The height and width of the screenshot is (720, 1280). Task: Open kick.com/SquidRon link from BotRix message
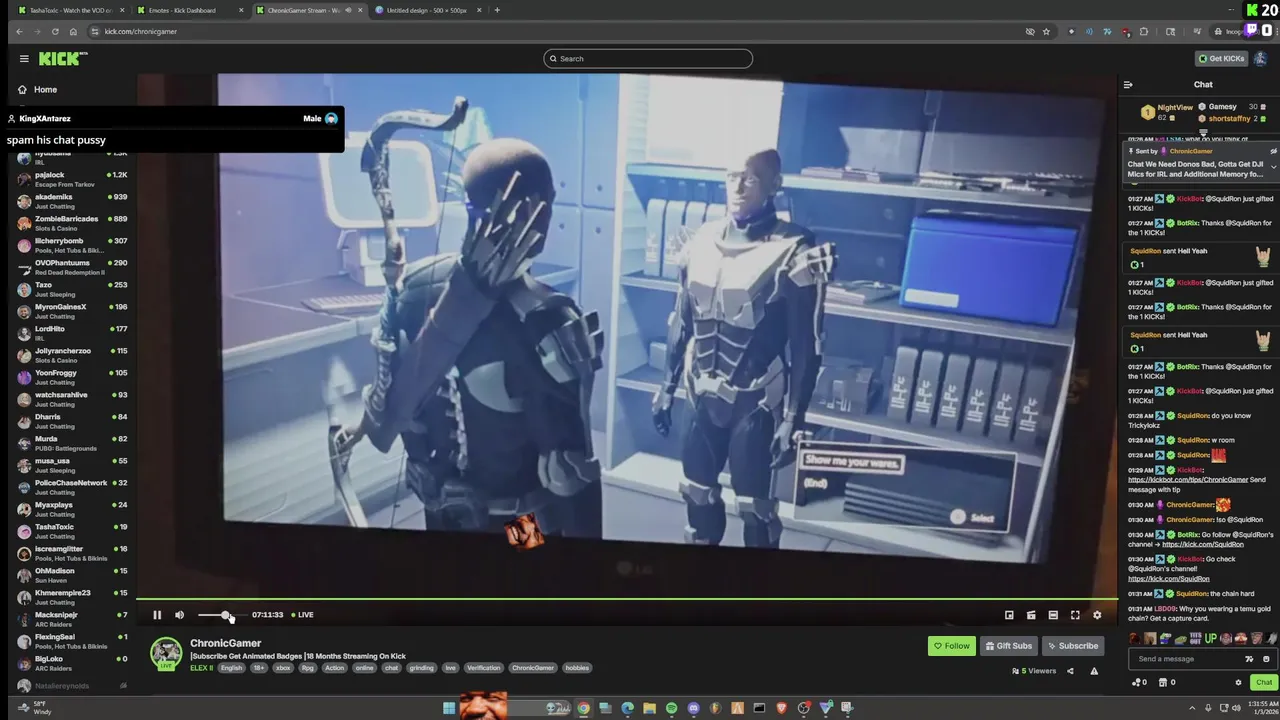[1204, 545]
